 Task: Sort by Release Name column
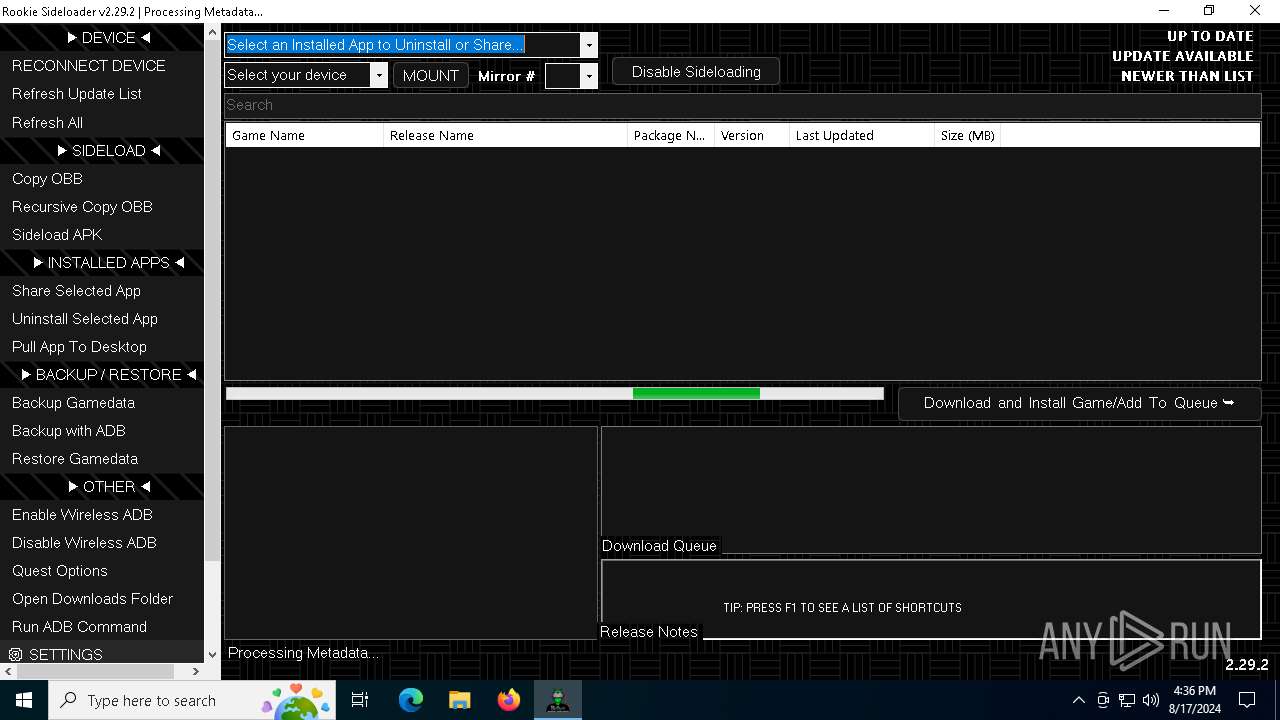[505, 135]
